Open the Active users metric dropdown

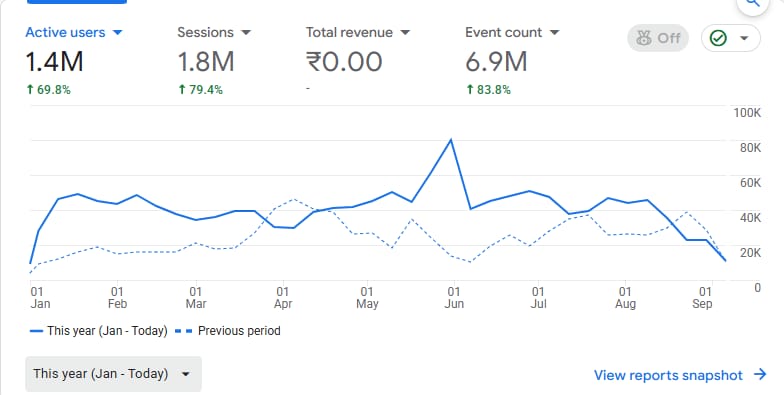click(x=74, y=32)
